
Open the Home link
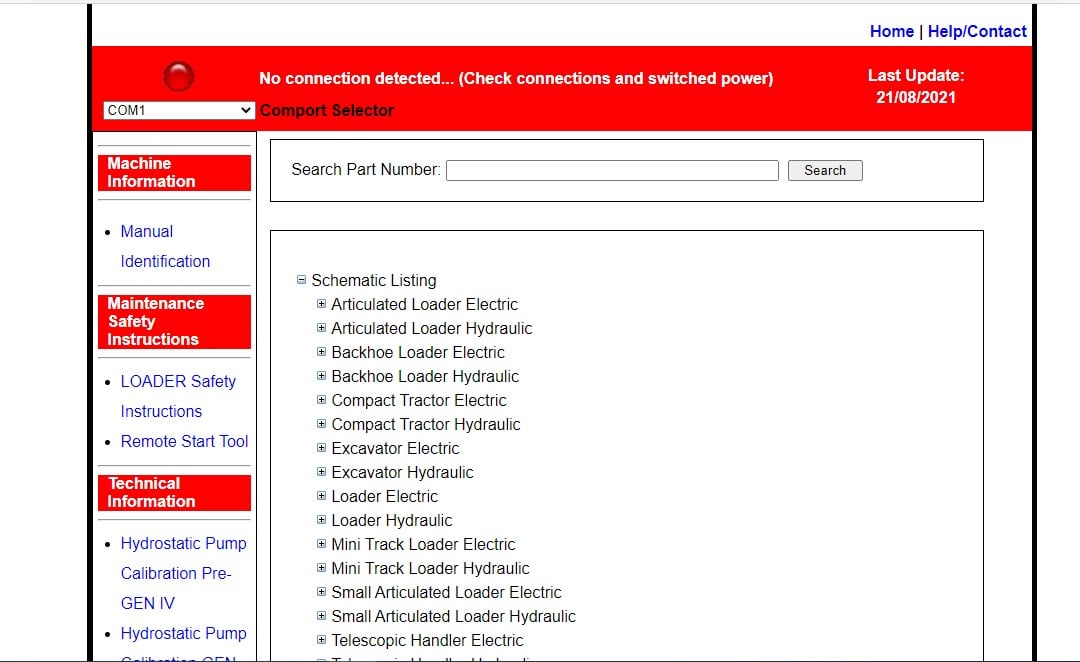click(x=891, y=31)
